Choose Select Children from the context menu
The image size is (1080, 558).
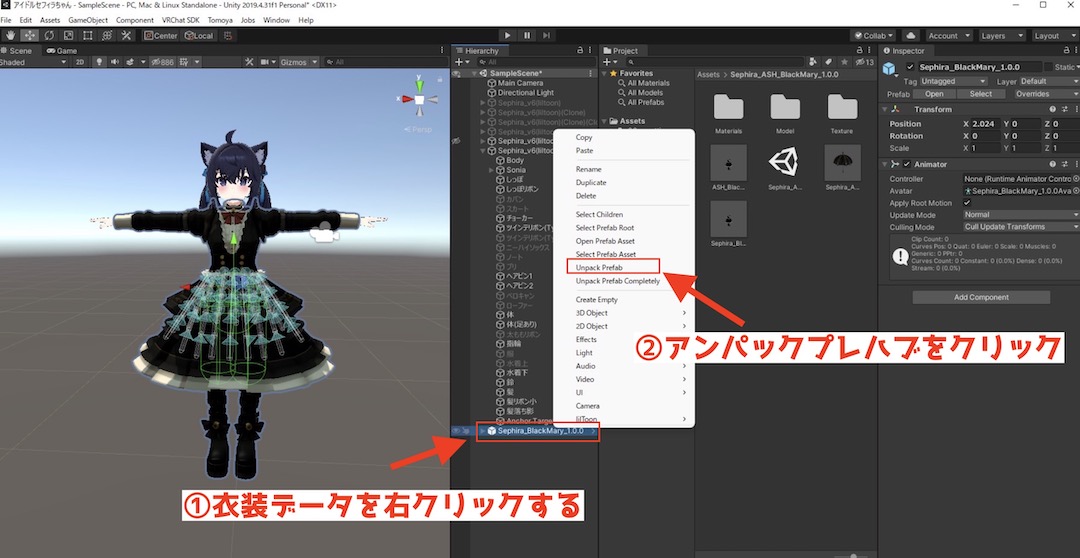coord(599,214)
